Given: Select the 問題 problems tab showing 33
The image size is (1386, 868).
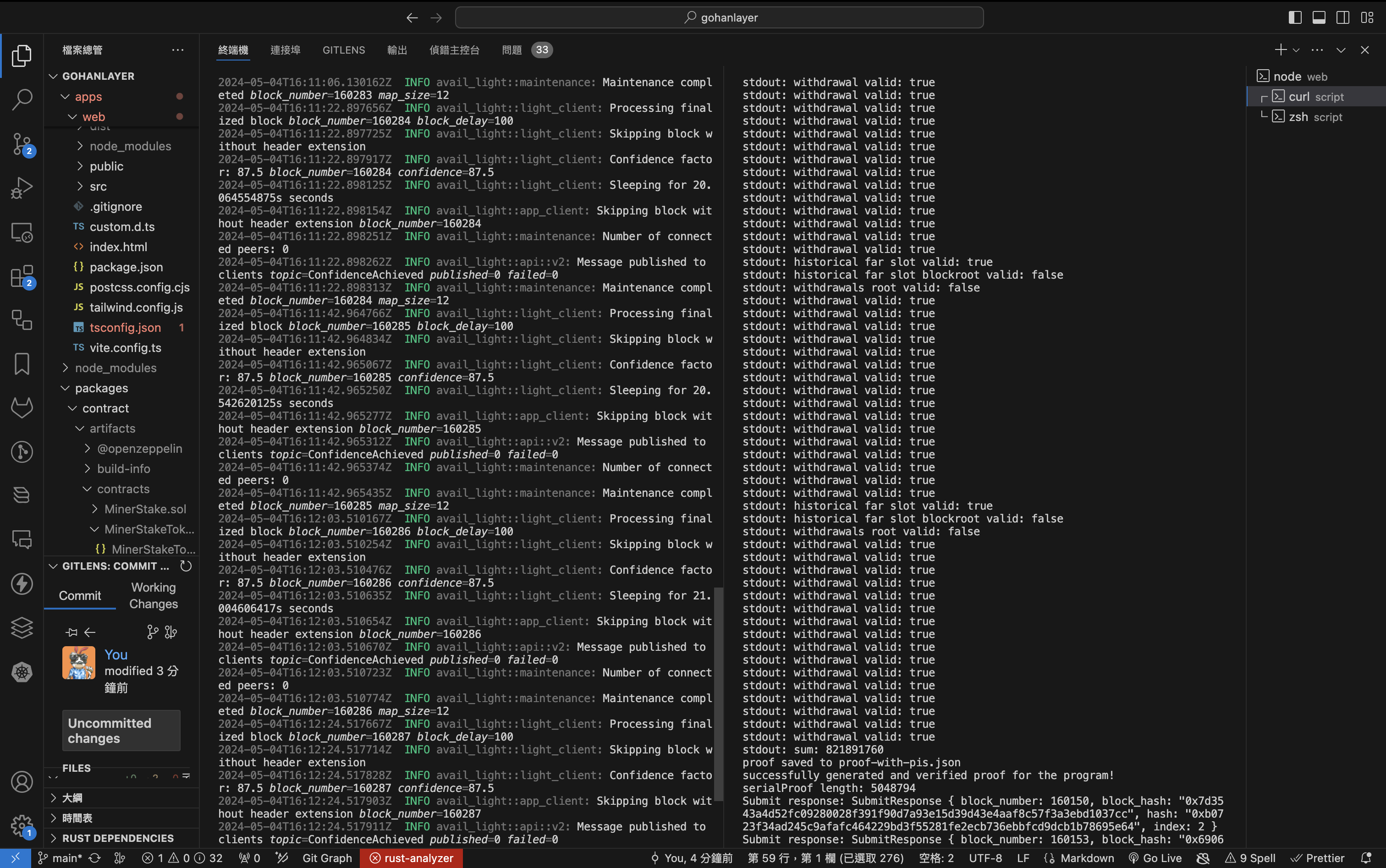Looking at the screenshot, I should (x=528, y=49).
